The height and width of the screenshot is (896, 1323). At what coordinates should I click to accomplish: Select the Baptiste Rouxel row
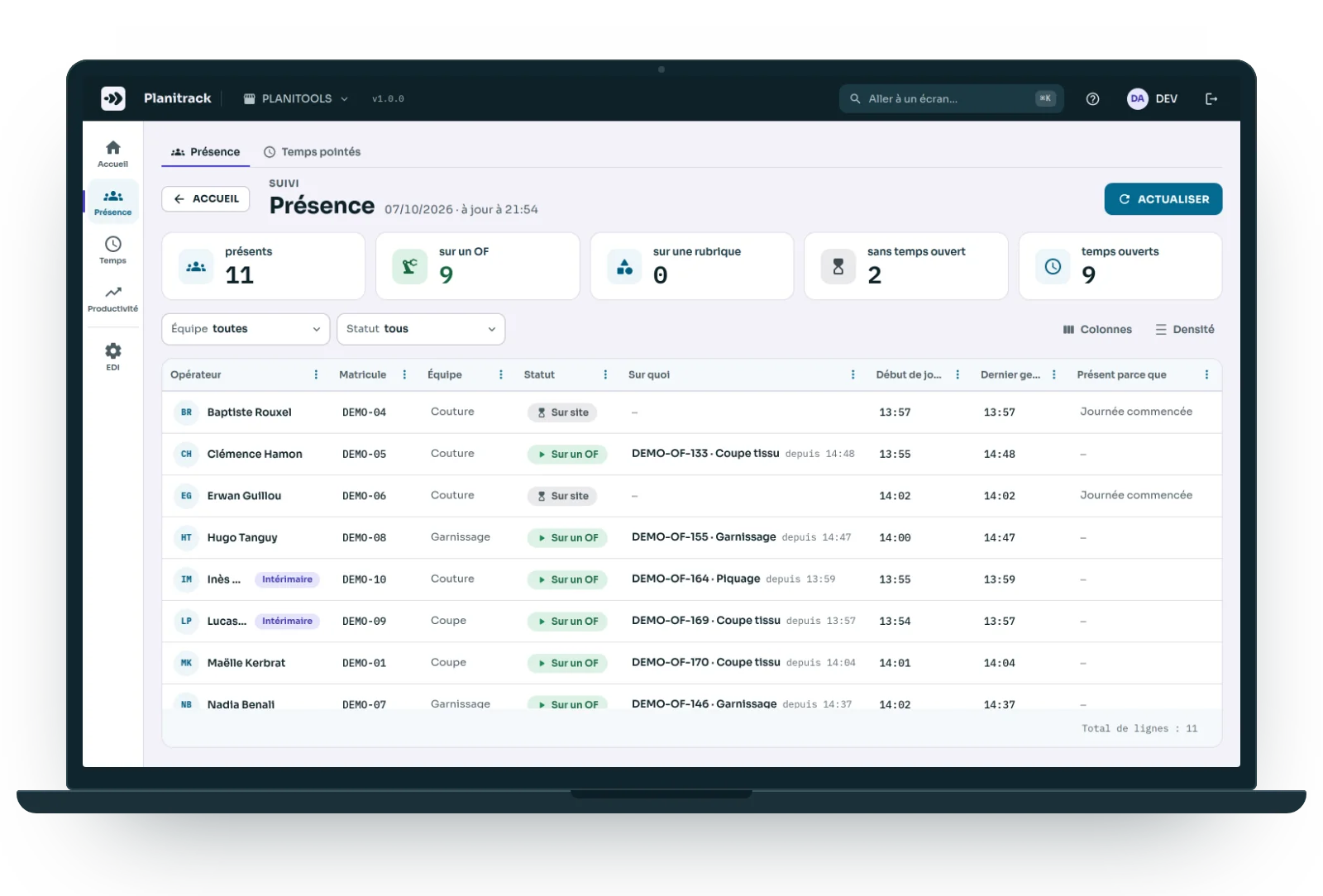point(692,412)
